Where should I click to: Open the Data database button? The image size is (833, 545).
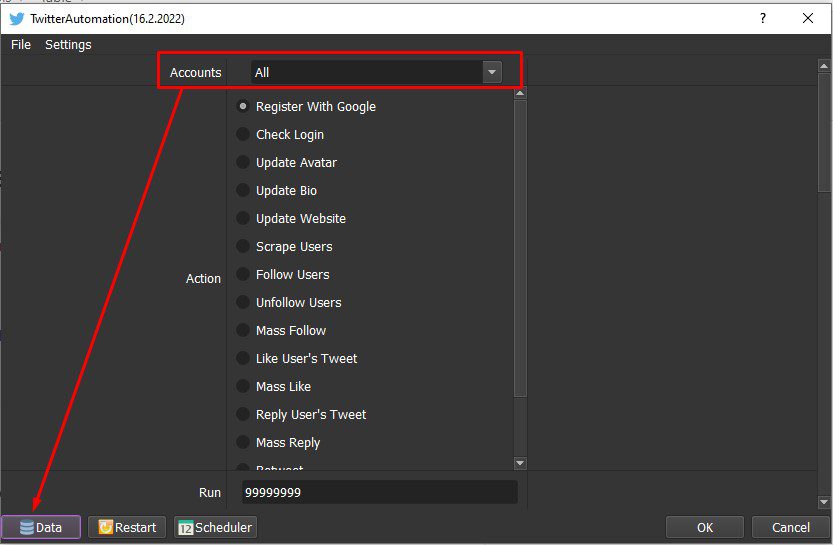point(41,527)
